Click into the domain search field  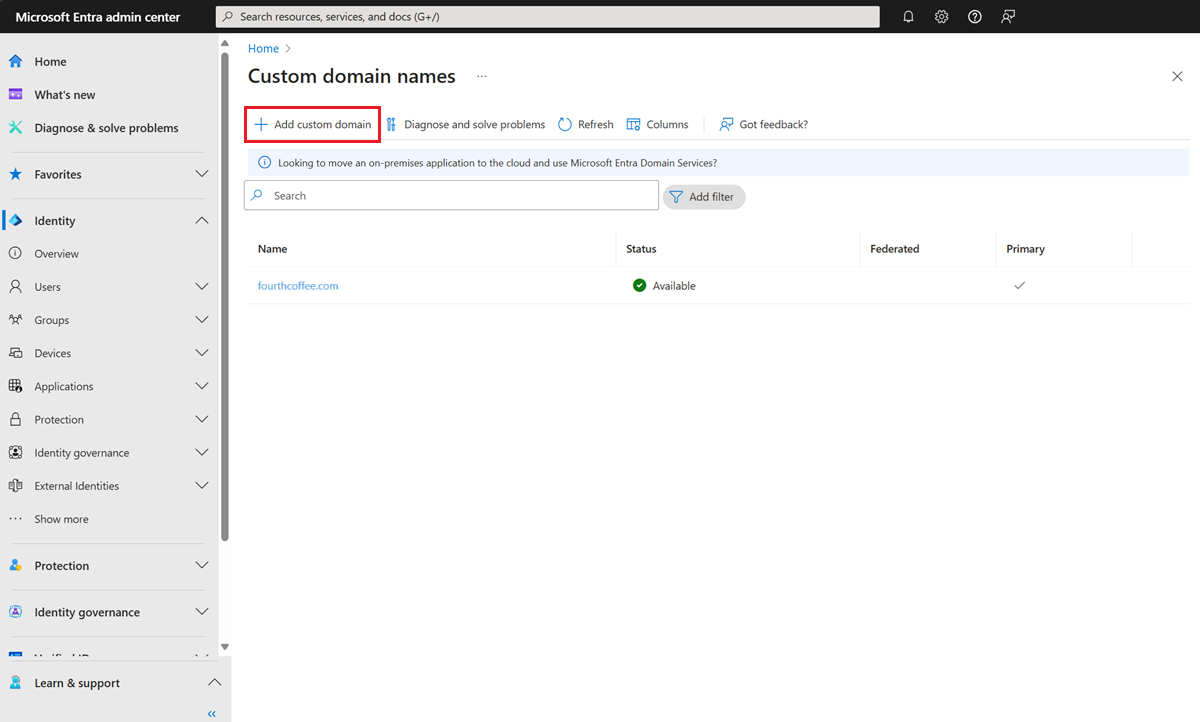450,195
